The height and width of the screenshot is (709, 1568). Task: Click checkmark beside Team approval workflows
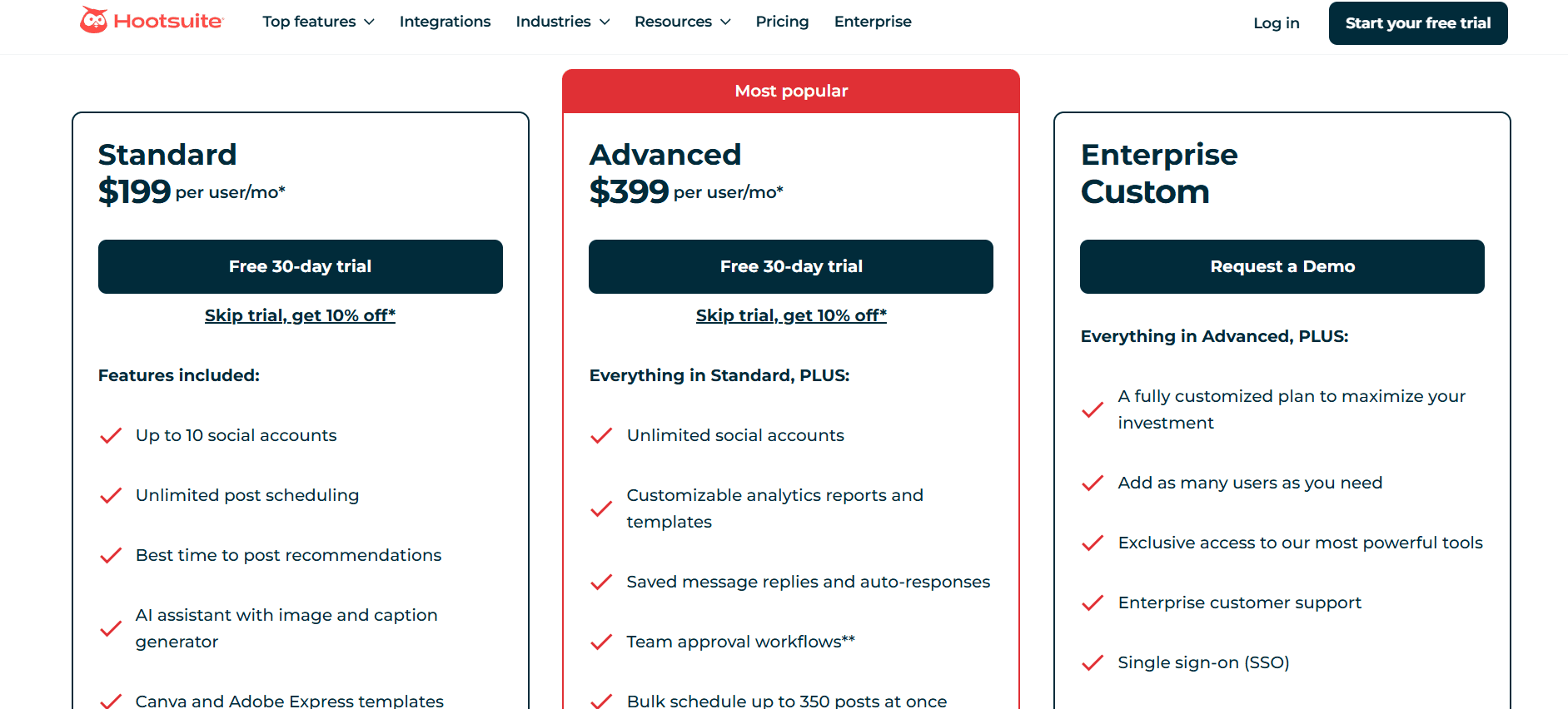(601, 642)
